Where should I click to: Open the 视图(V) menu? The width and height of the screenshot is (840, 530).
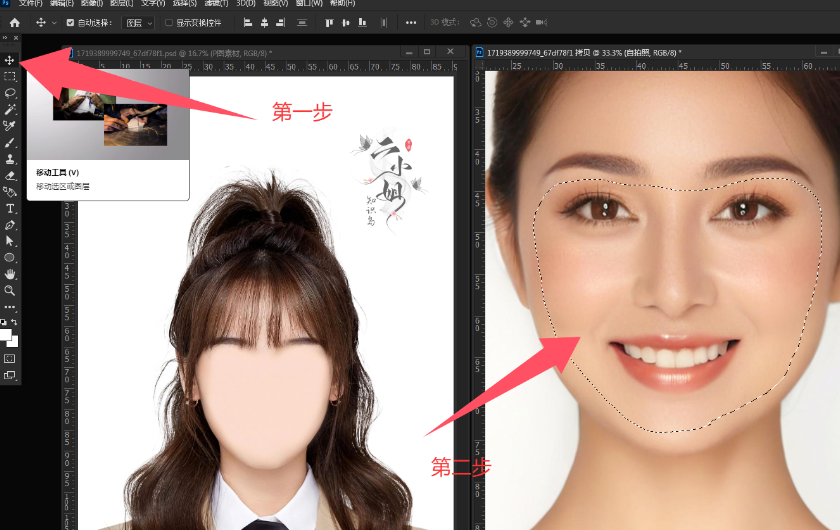coord(276,3)
